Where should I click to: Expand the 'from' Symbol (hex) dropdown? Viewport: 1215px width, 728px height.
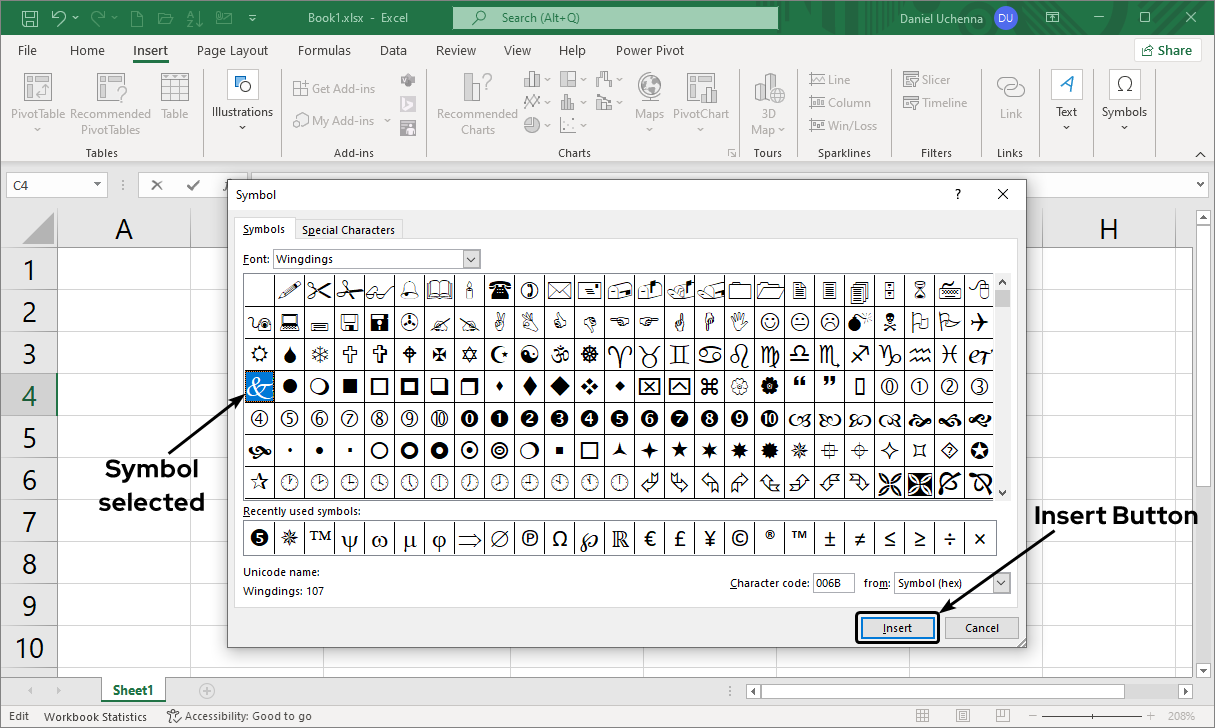click(x=1001, y=583)
